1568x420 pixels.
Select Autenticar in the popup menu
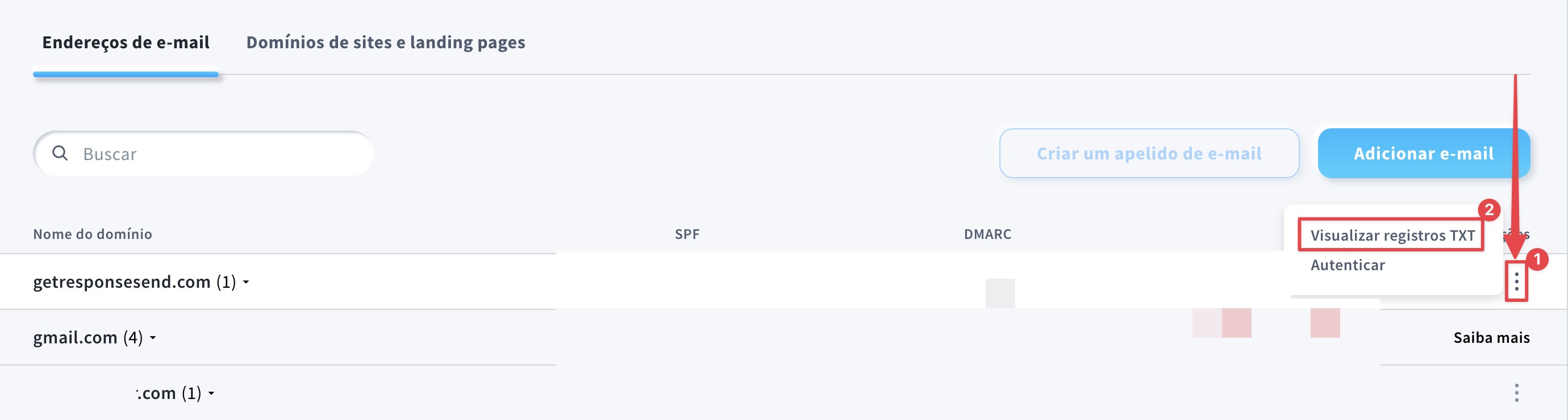click(1348, 265)
